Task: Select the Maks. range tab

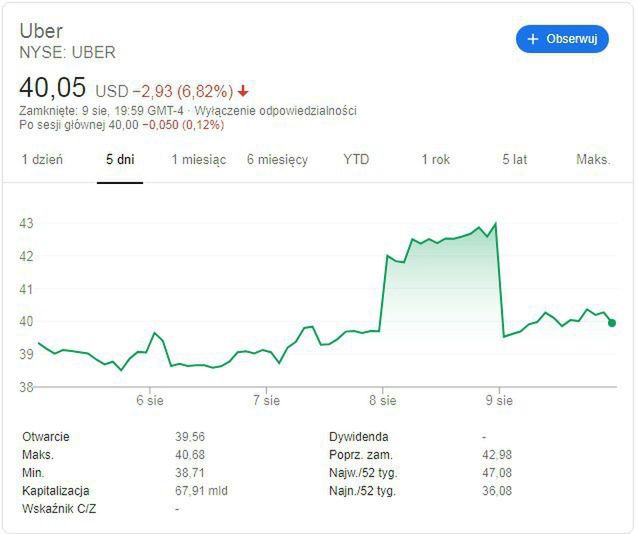Action: click(593, 159)
